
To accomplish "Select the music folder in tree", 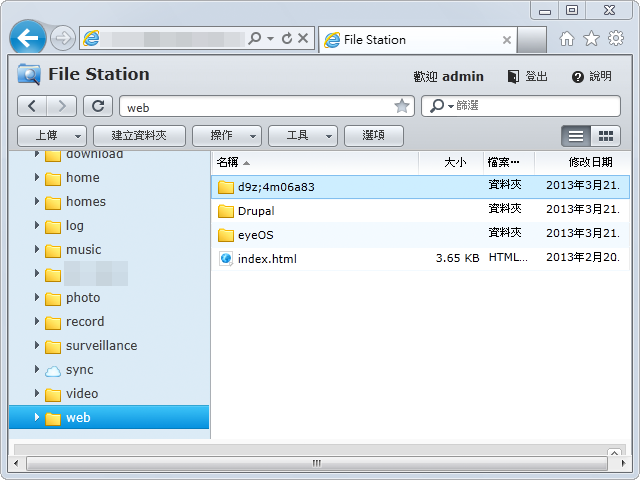I will pos(83,249).
